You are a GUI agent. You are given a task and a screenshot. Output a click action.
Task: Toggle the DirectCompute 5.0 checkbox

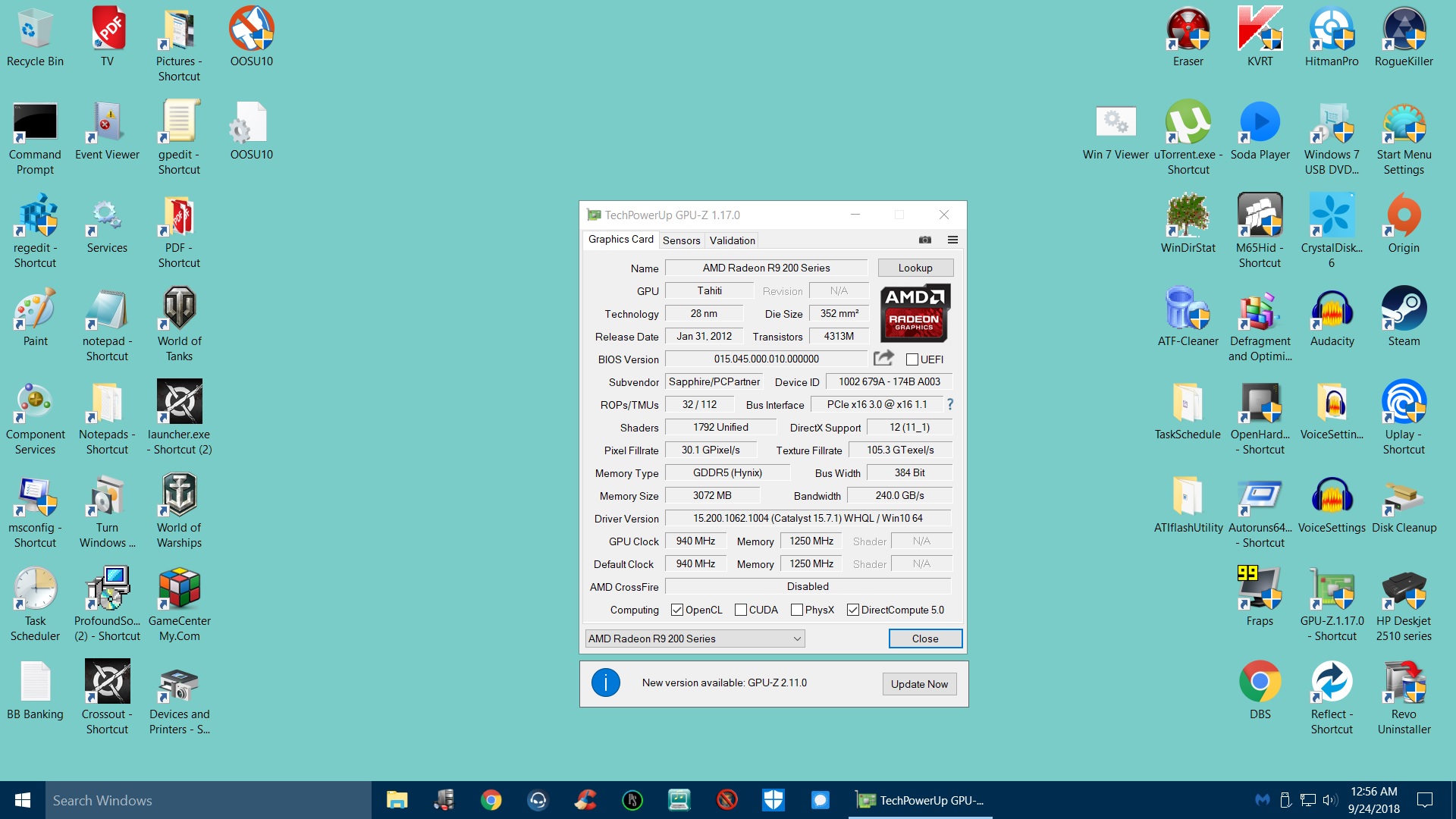point(852,610)
